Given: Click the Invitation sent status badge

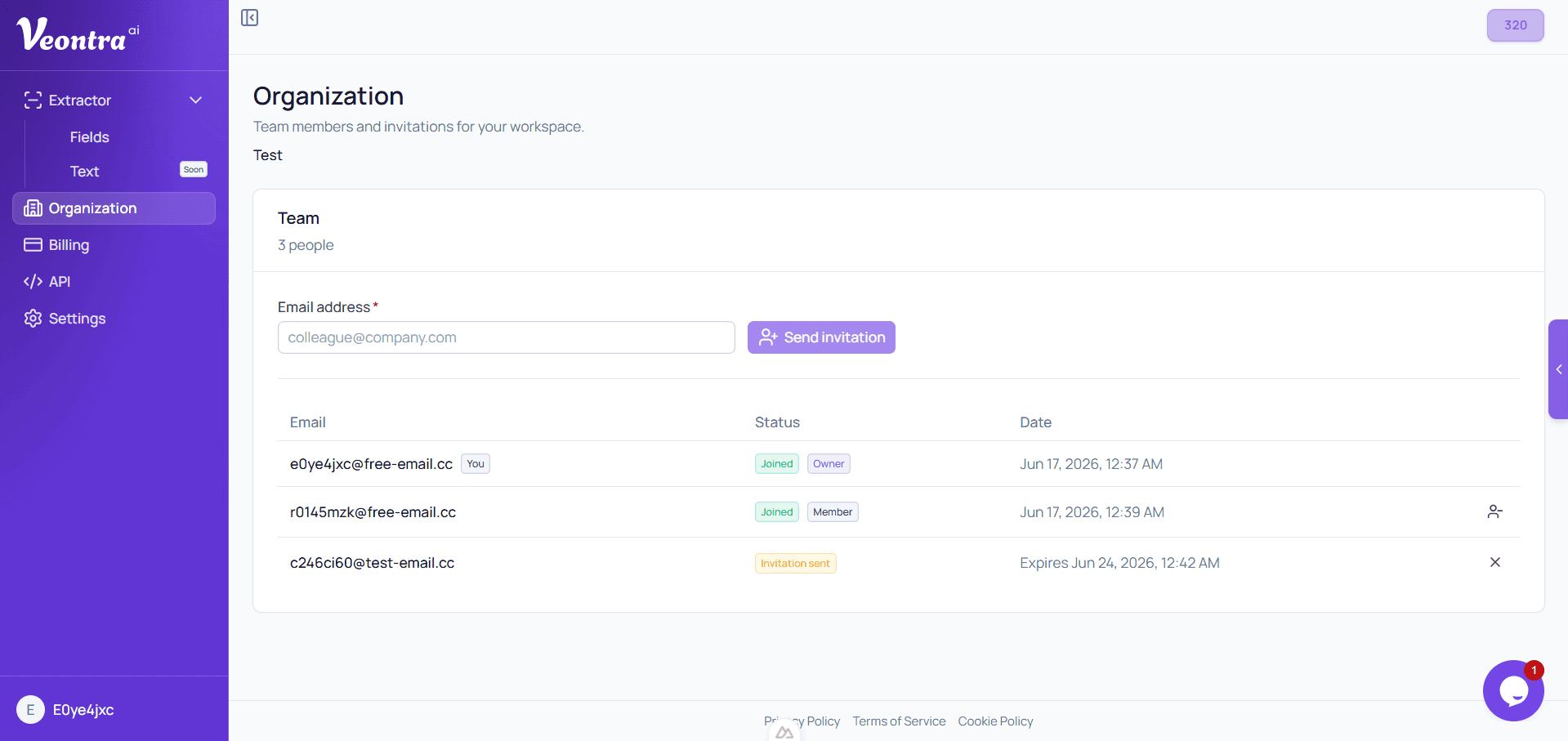Looking at the screenshot, I should point(795,564).
